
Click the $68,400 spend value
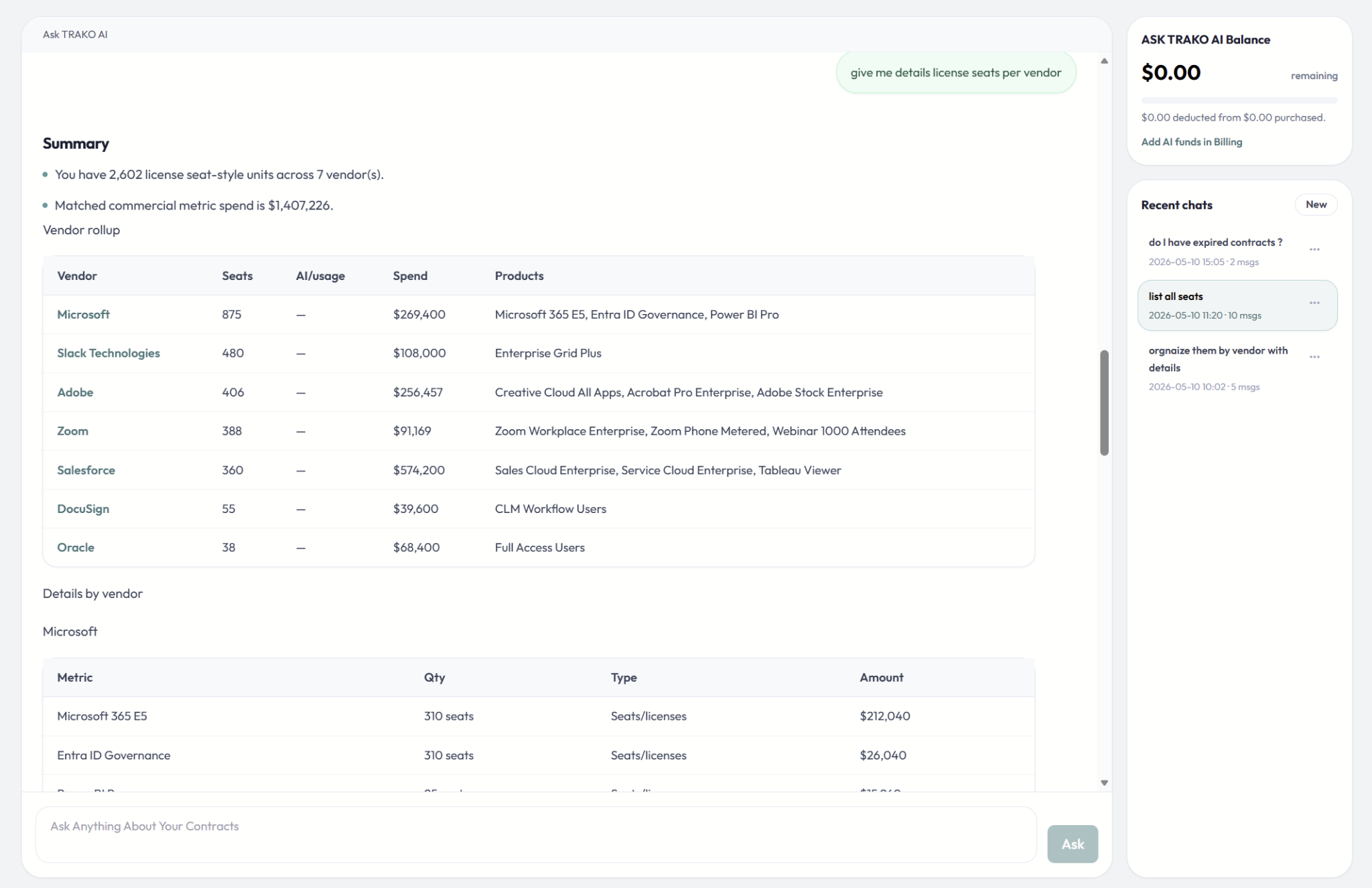click(x=416, y=547)
